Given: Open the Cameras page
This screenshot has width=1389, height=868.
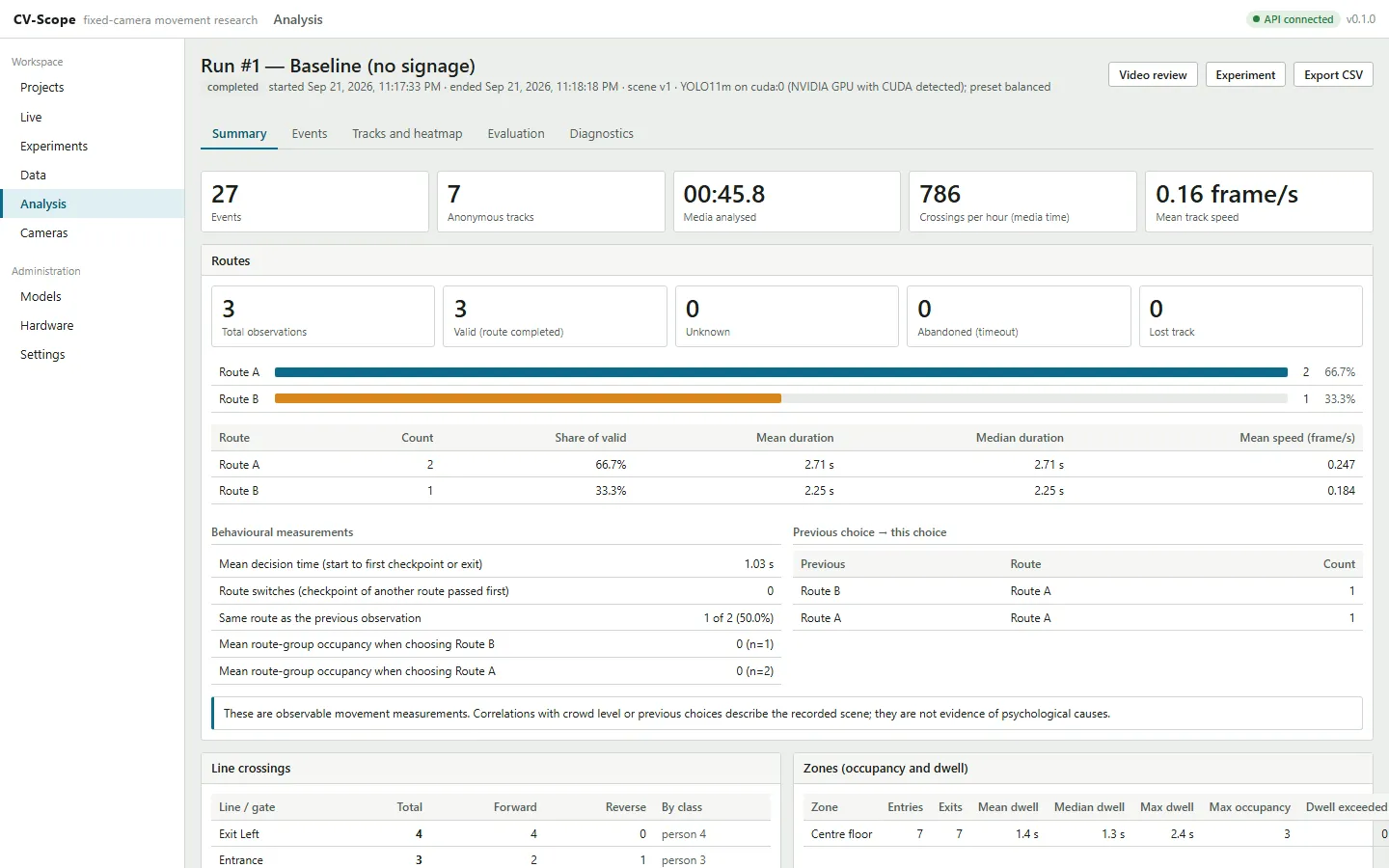Looking at the screenshot, I should coord(92,233).
